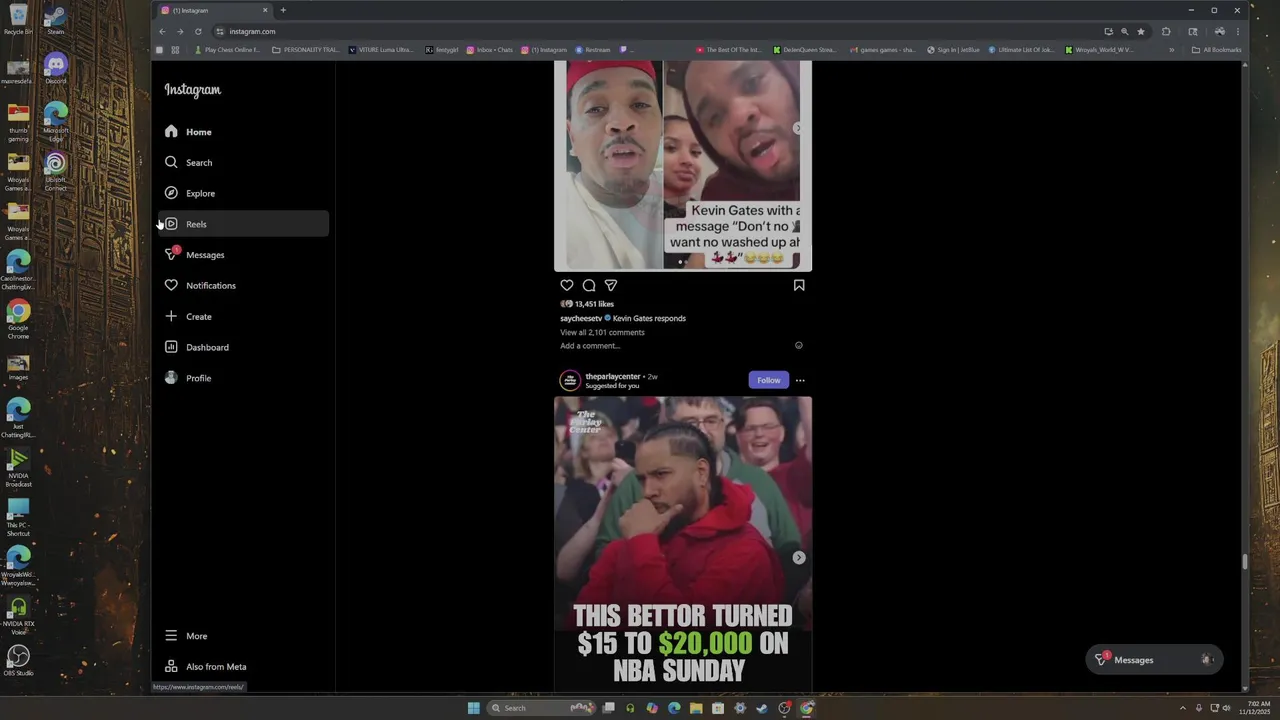
Task: Share the saycheesetv post with the share icon
Action: pos(611,285)
